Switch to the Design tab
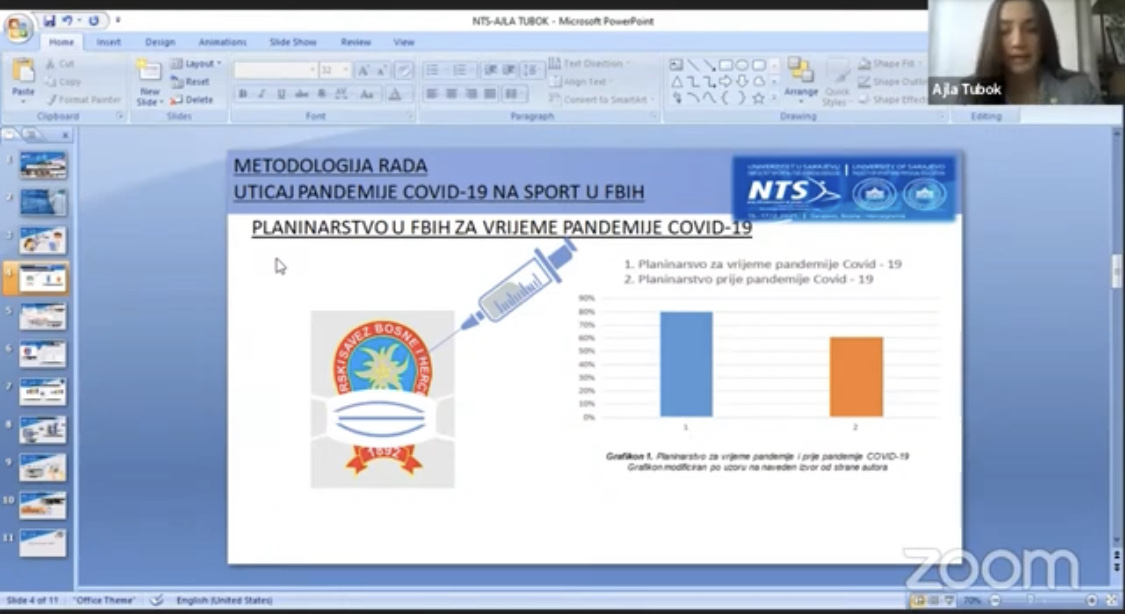Image resolution: width=1125 pixels, height=614 pixels. (x=160, y=42)
